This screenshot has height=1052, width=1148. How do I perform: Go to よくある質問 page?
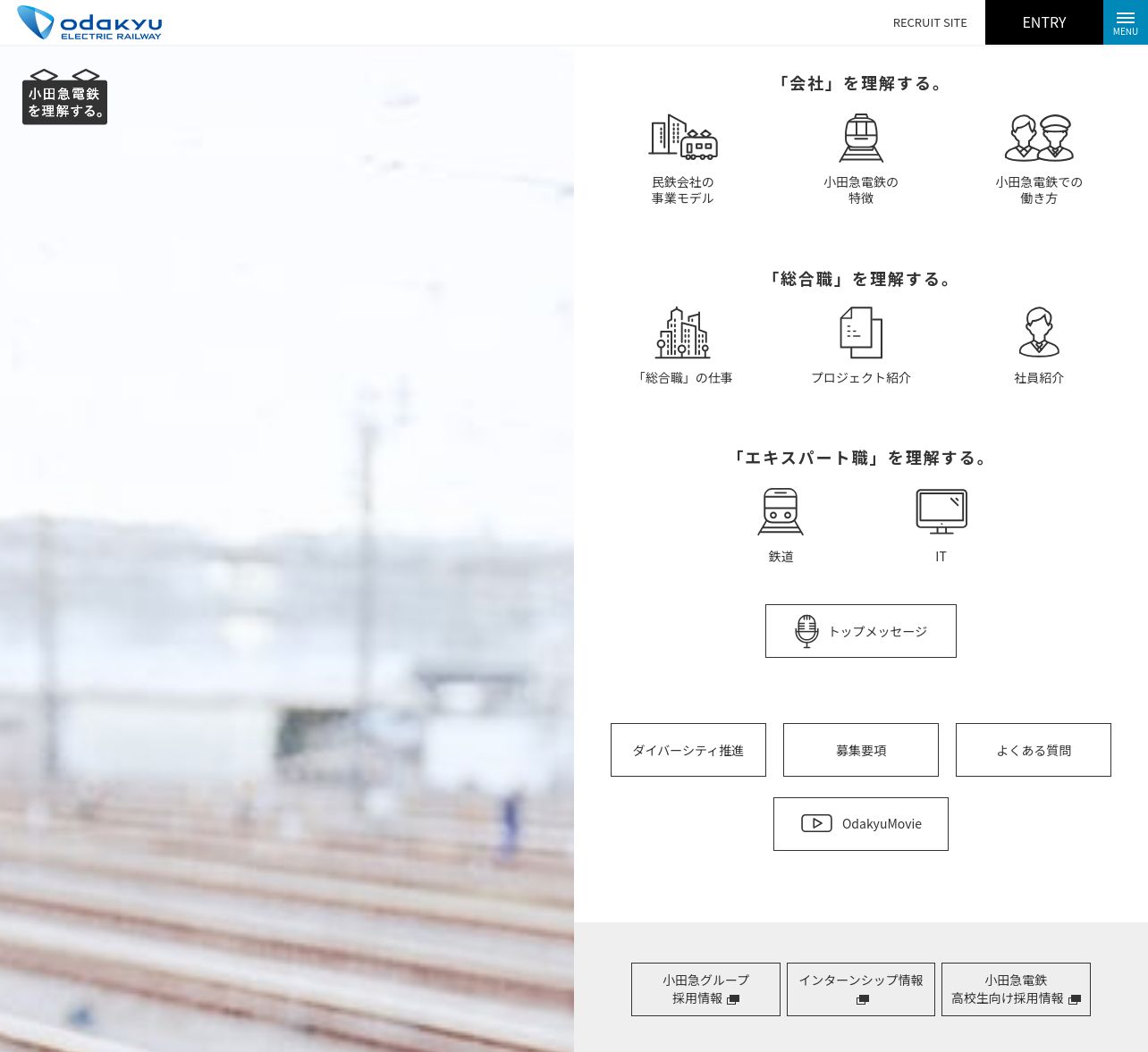(x=1034, y=750)
